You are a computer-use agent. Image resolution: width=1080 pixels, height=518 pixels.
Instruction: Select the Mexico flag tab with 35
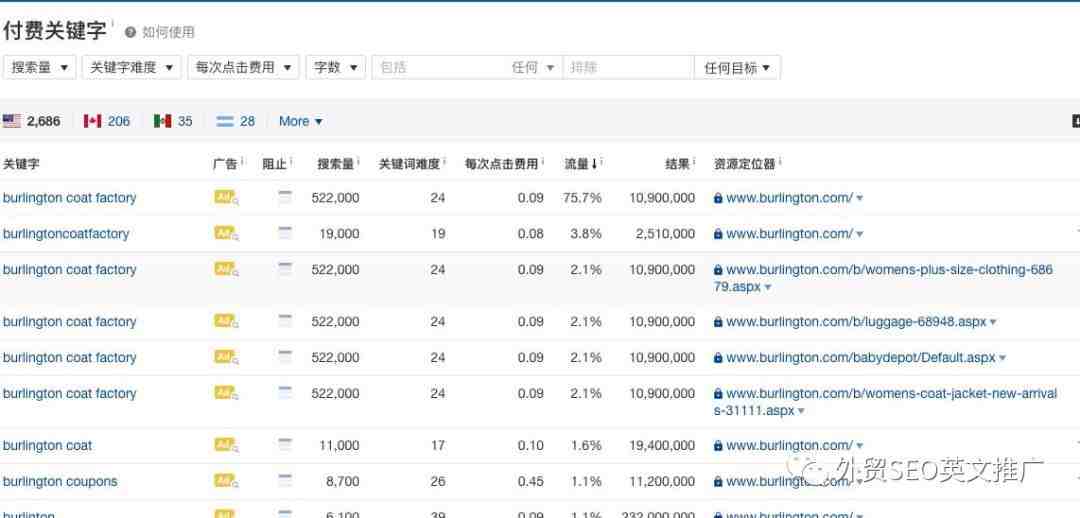173,121
